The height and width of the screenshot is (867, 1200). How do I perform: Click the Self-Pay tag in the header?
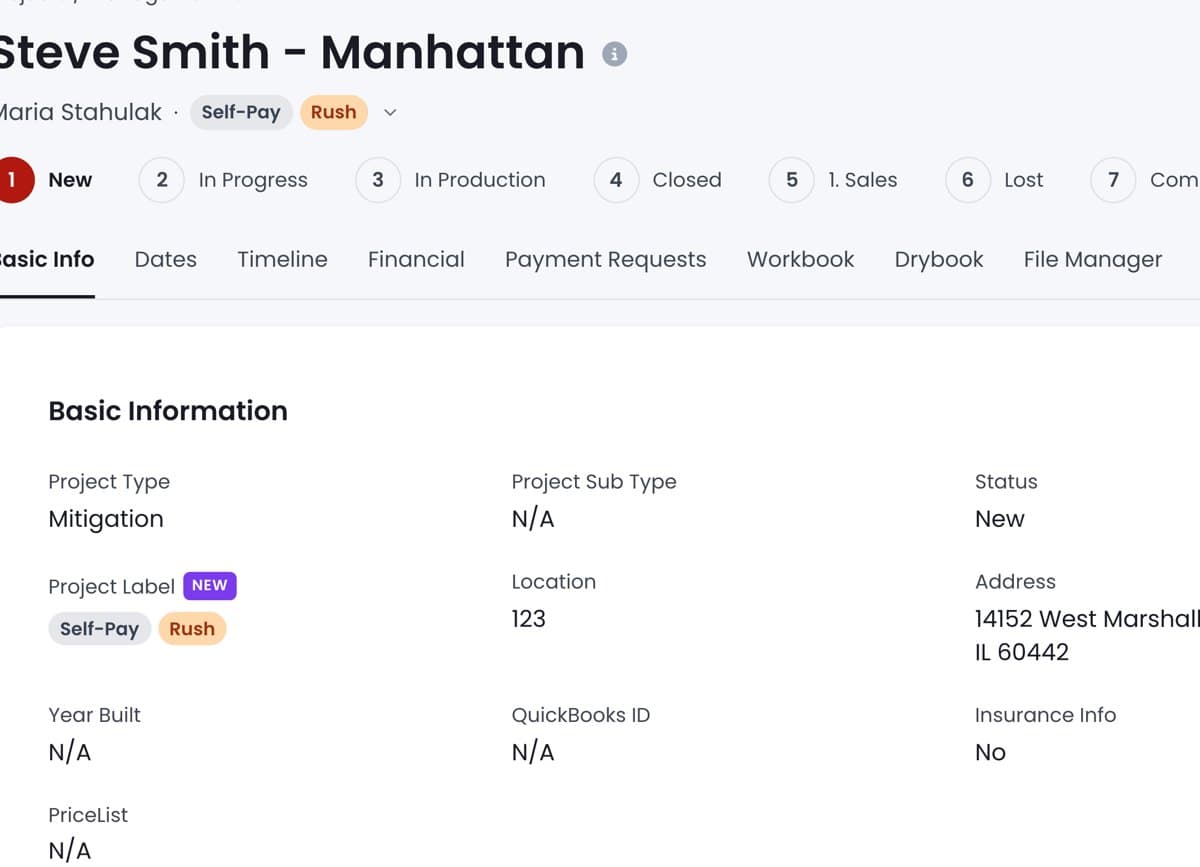(241, 112)
